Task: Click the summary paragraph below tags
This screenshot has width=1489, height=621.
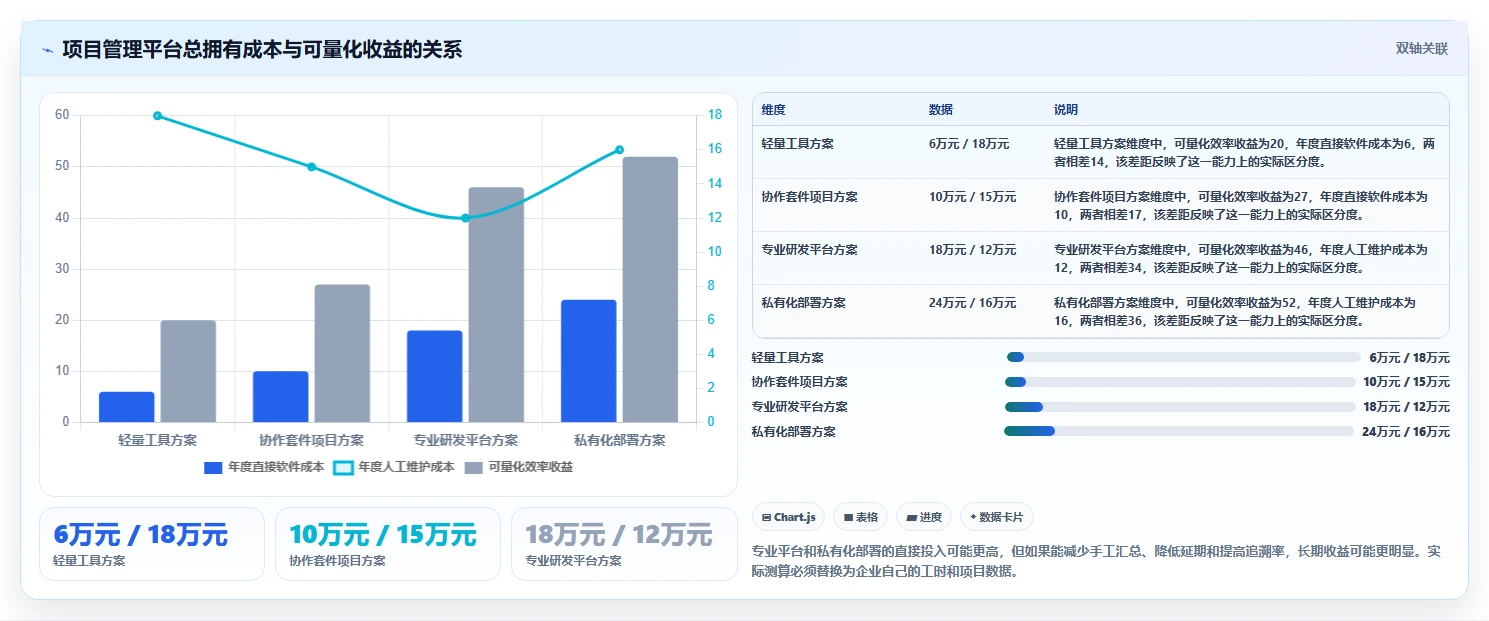Action: 1096,562
